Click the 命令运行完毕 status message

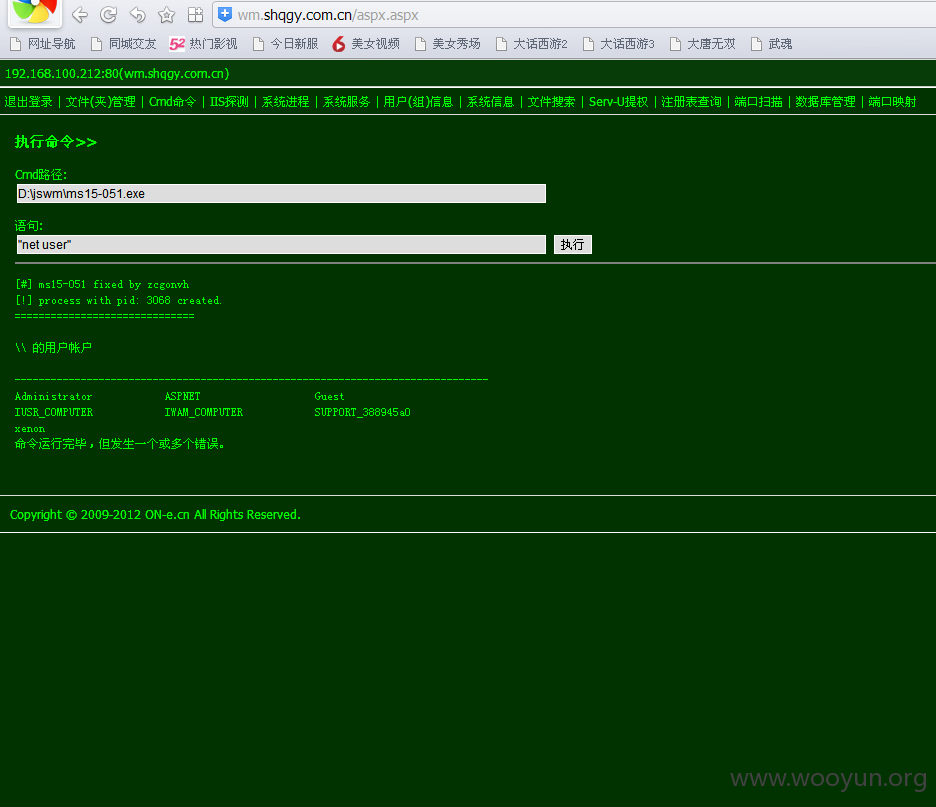click(119, 444)
